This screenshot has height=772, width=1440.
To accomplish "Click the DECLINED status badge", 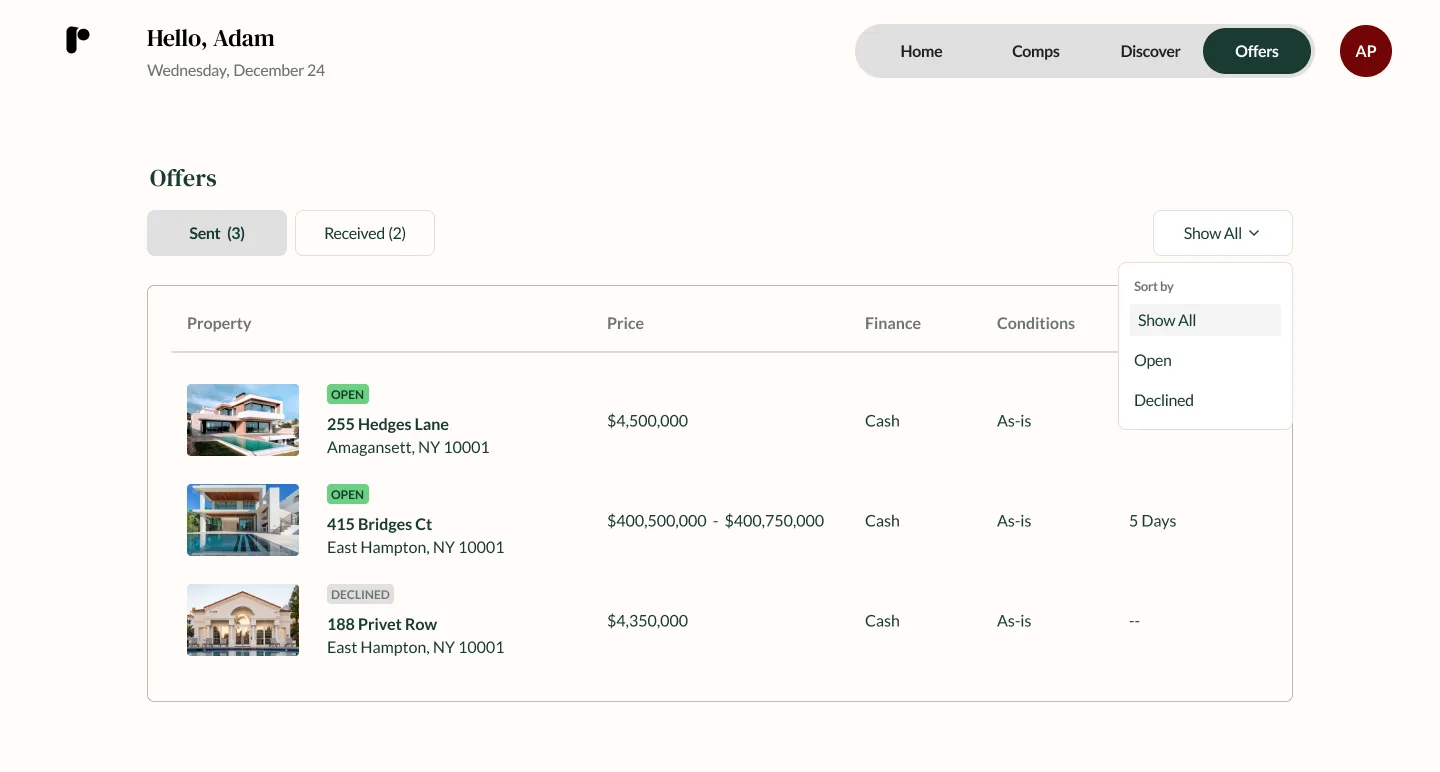I will tap(360, 594).
